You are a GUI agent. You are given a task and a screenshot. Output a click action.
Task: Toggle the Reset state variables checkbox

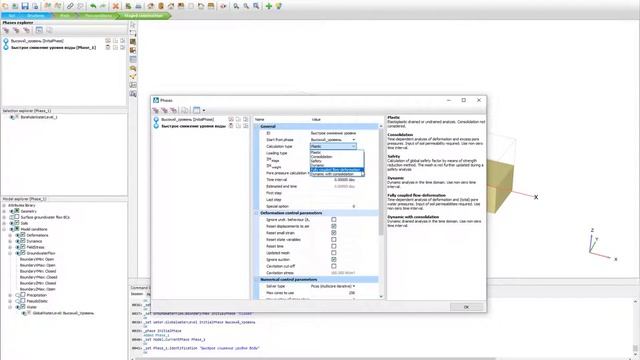pos(333,240)
